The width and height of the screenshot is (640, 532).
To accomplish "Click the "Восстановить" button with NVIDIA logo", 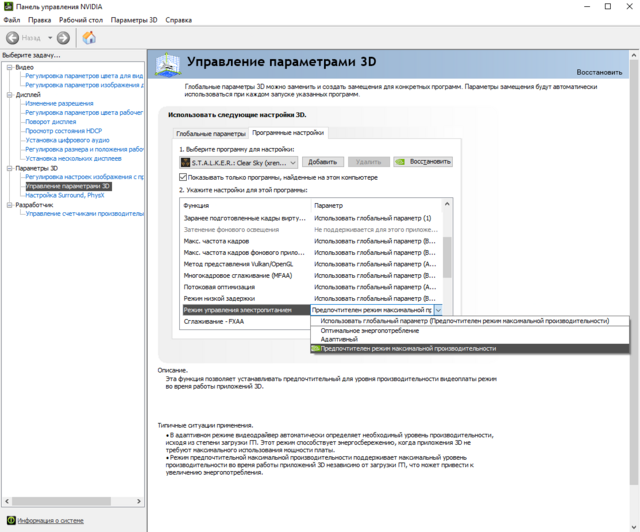I will tap(423, 161).
